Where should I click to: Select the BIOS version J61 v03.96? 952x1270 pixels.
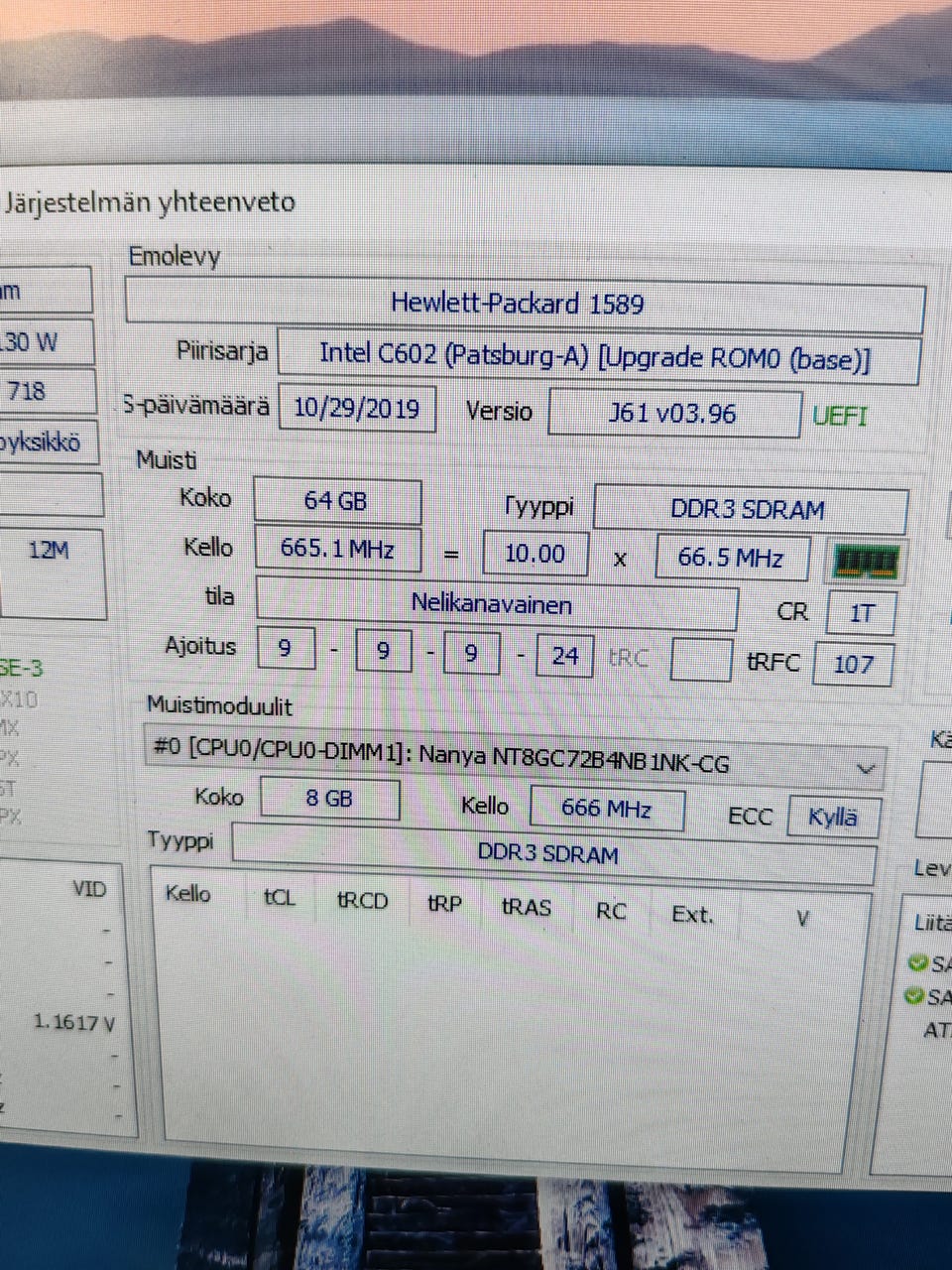[673, 413]
